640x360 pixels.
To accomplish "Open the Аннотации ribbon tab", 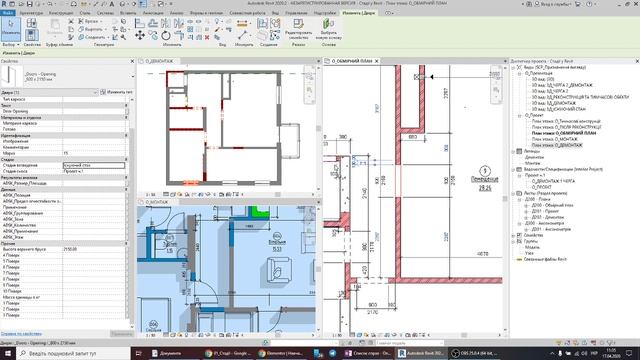I will click(x=153, y=13).
